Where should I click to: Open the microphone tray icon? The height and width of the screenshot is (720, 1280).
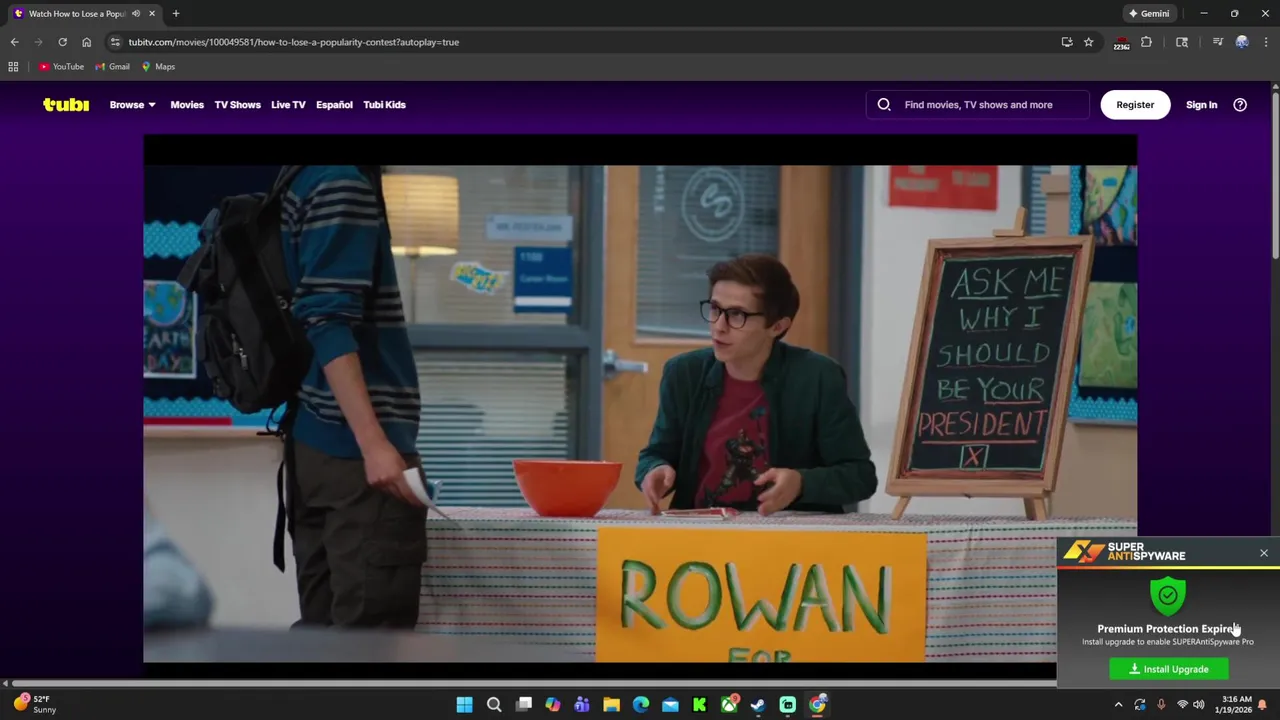(1161, 705)
